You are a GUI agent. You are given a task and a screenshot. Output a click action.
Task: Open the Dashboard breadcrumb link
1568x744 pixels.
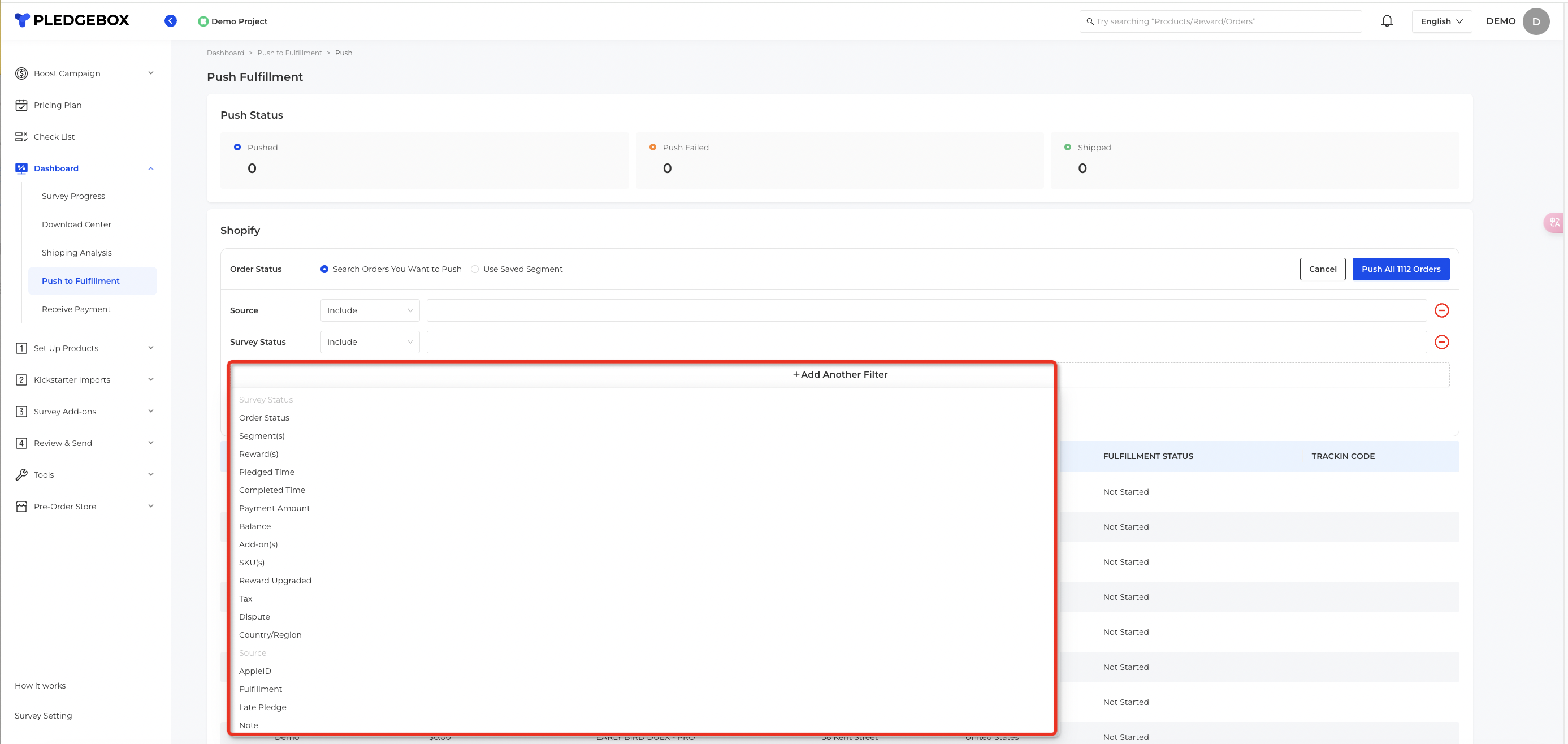(225, 53)
